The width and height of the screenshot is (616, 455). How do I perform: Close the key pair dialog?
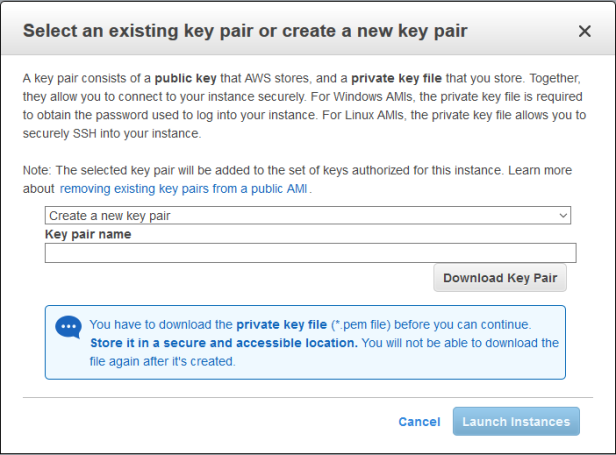pos(585,32)
